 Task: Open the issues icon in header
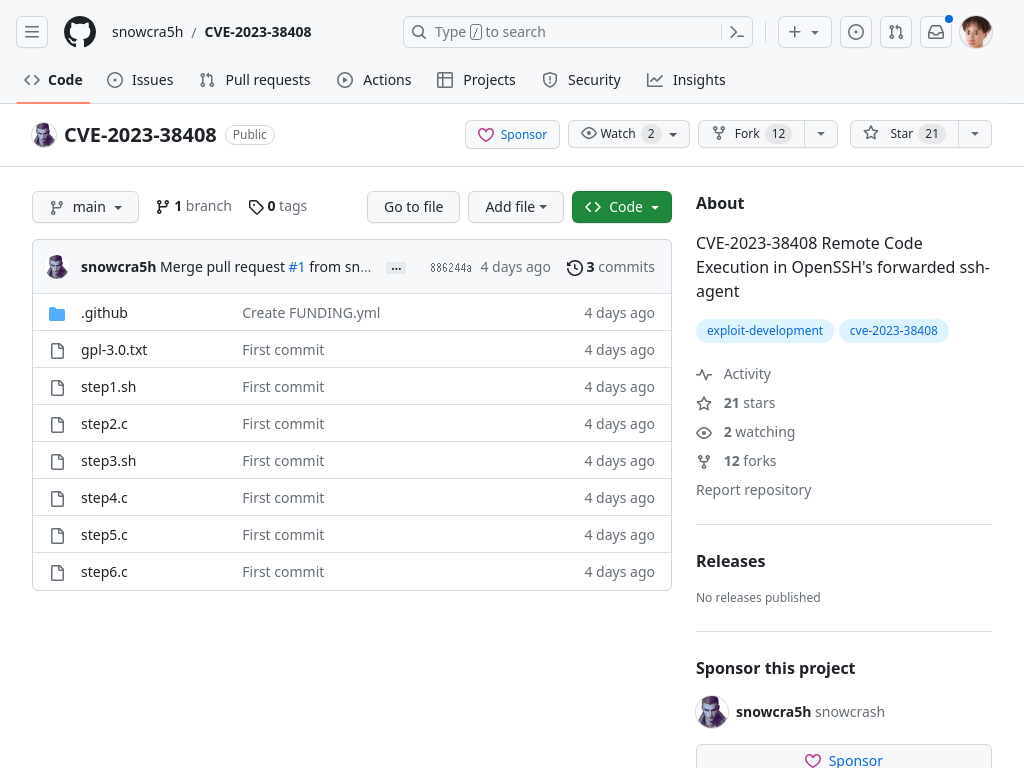pos(856,32)
